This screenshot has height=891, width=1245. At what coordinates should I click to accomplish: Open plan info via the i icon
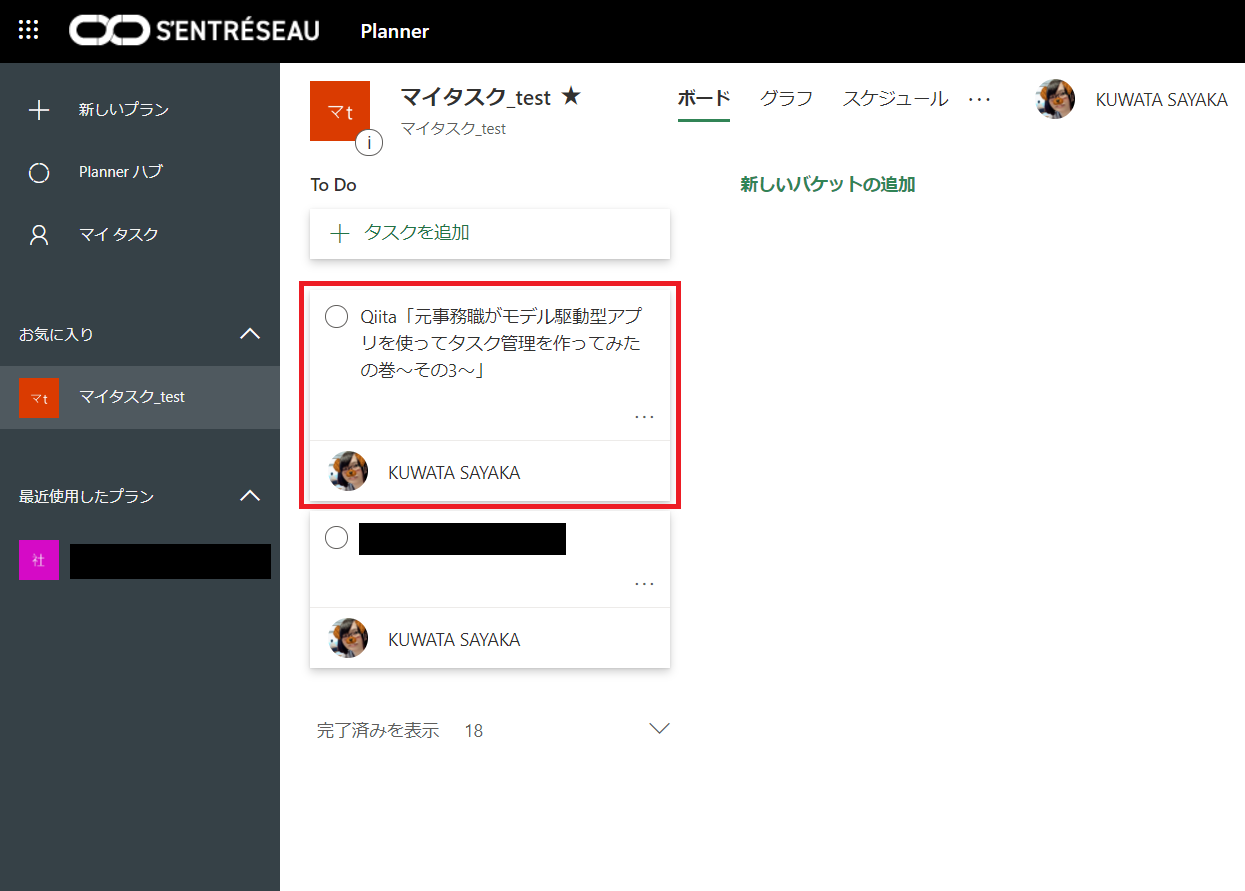(369, 144)
